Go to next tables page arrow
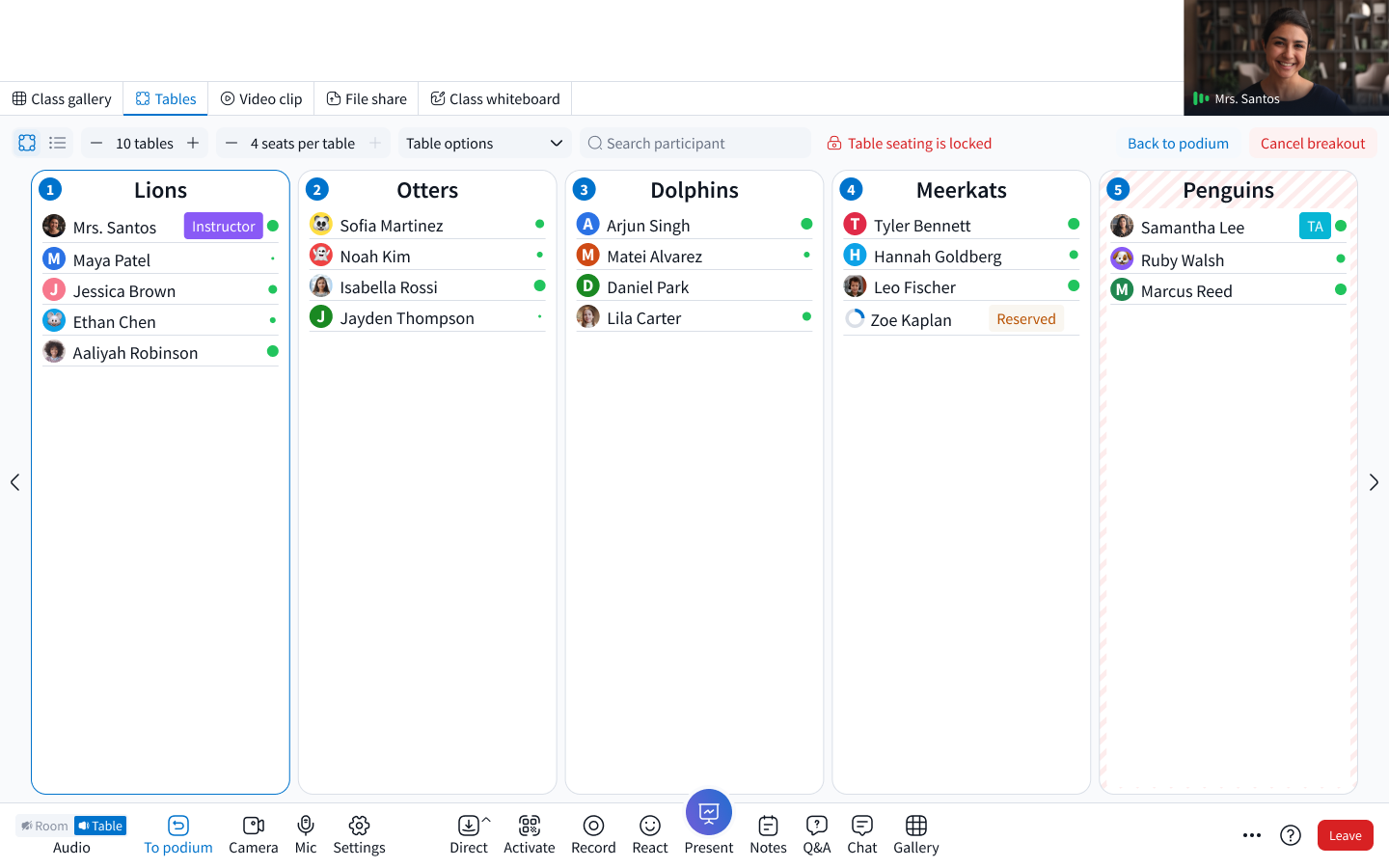 (1374, 482)
